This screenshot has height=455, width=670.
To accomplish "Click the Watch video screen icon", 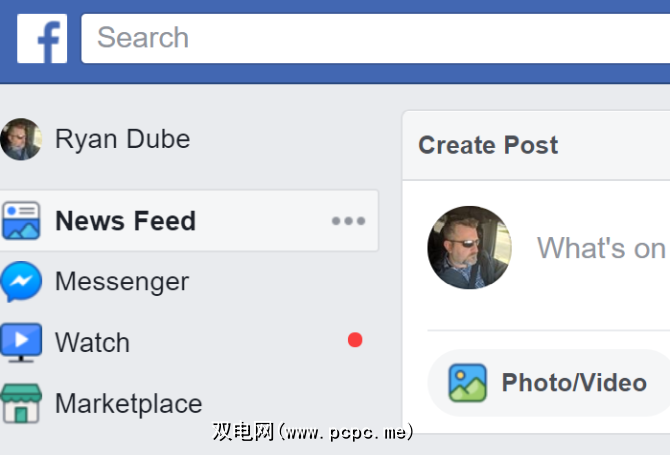I will (21, 343).
